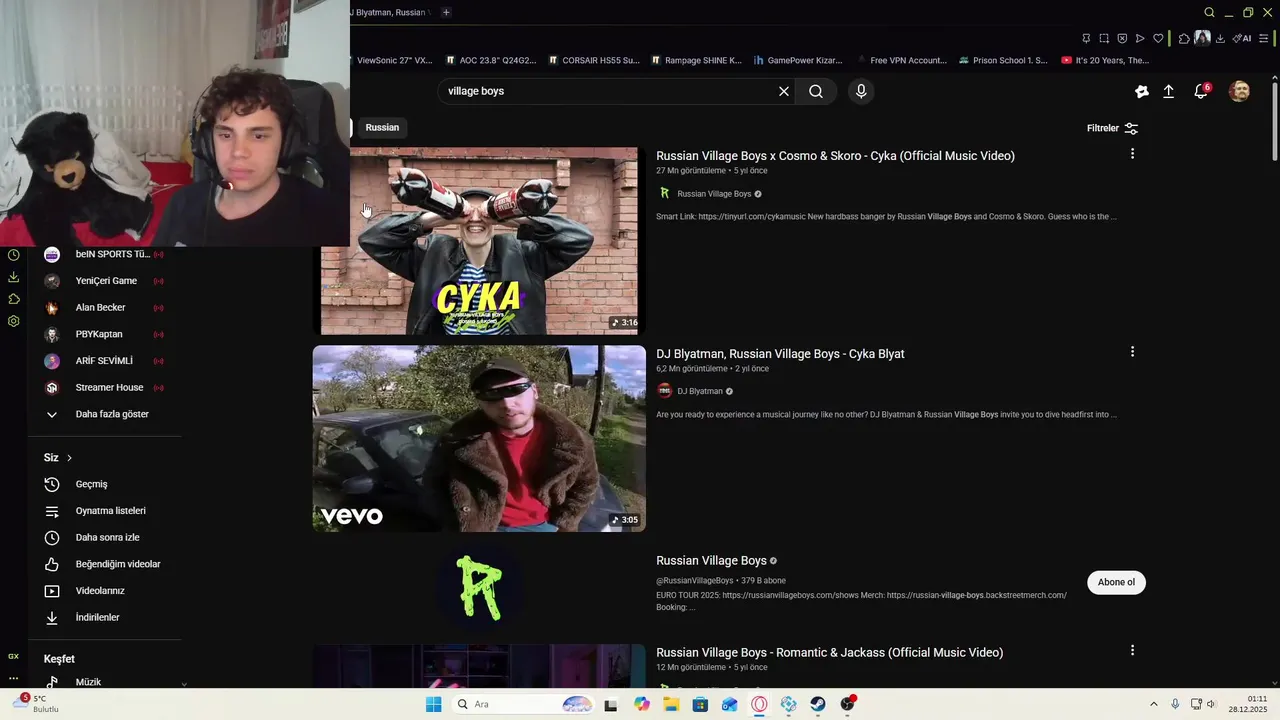Open the AOC 23.8" Q24G2 bookmark
The height and width of the screenshot is (720, 1280).
click(491, 60)
